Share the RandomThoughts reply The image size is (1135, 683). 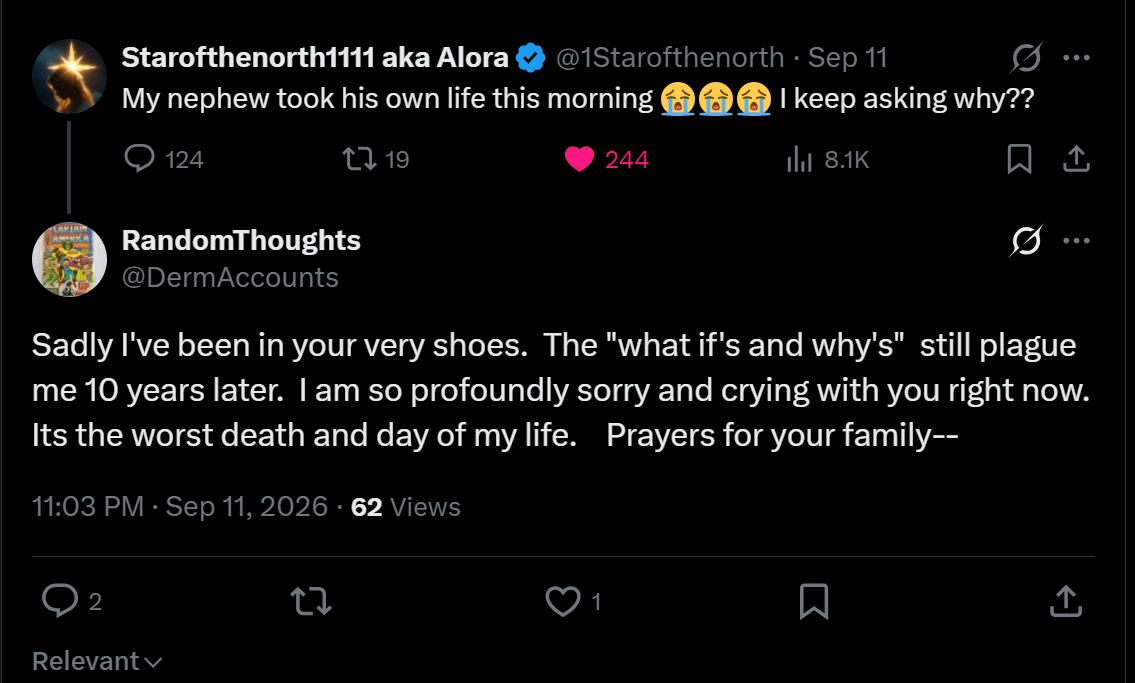tap(1066, 601)
